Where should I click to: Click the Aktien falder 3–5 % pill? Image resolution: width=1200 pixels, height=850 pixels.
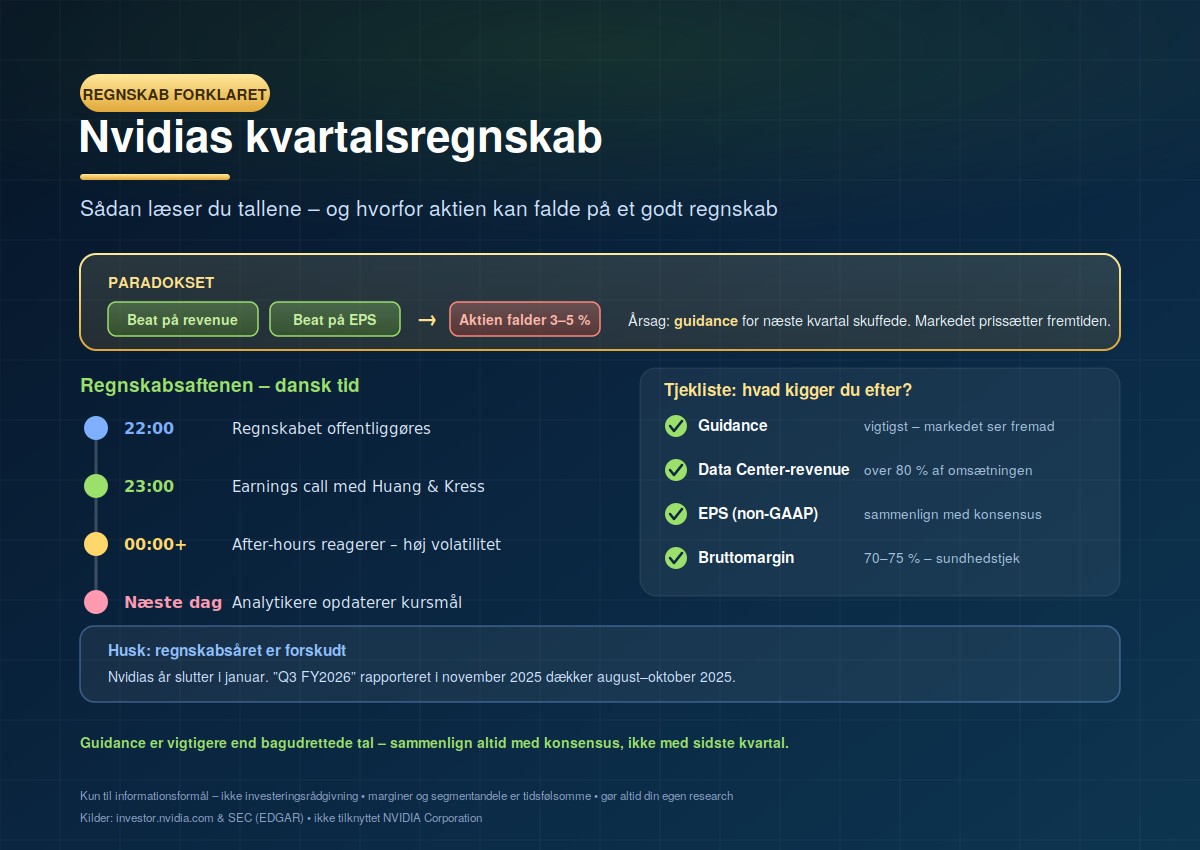[525, 320]
